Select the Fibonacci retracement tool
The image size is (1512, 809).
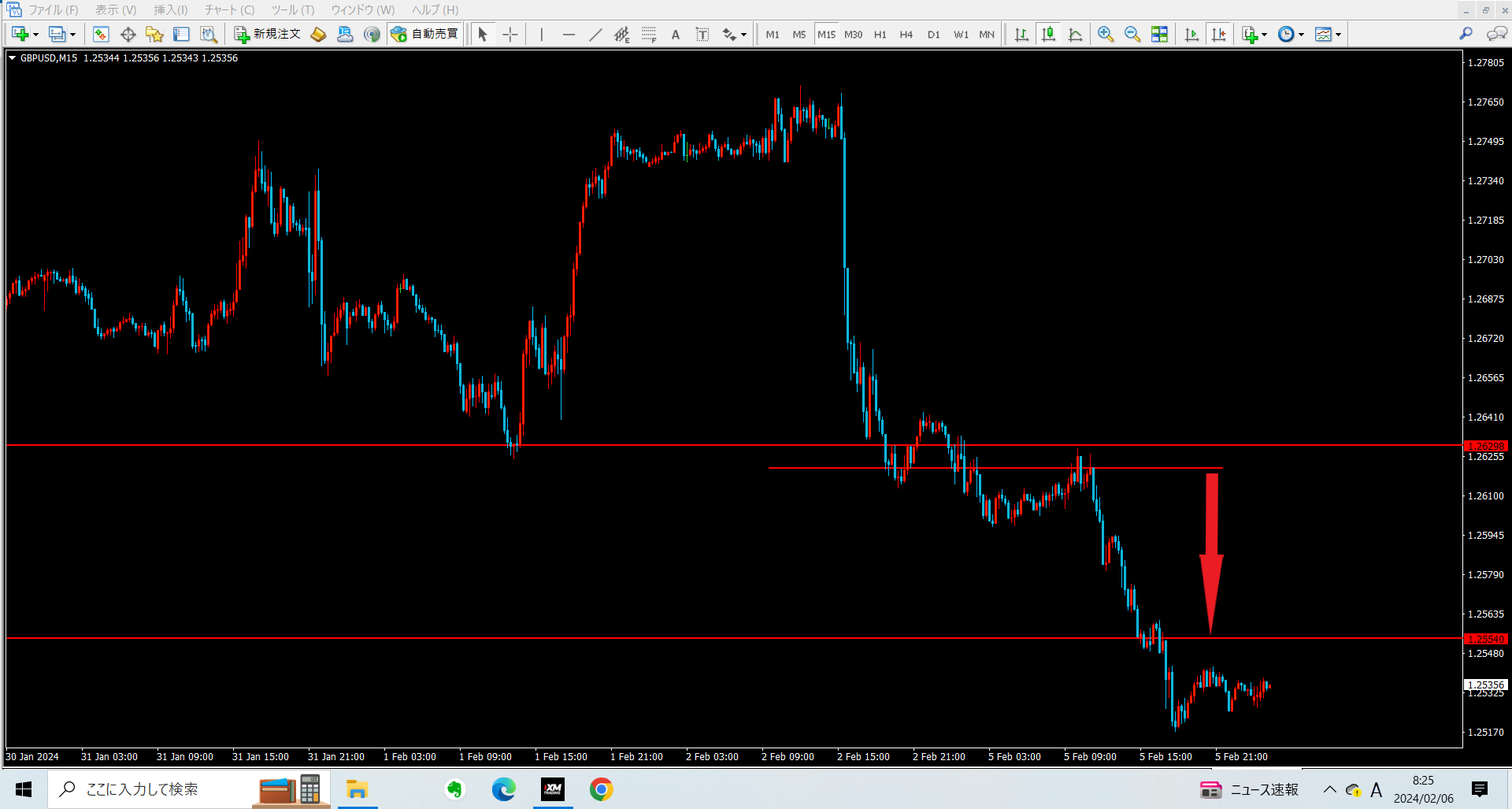click(649, 34)
